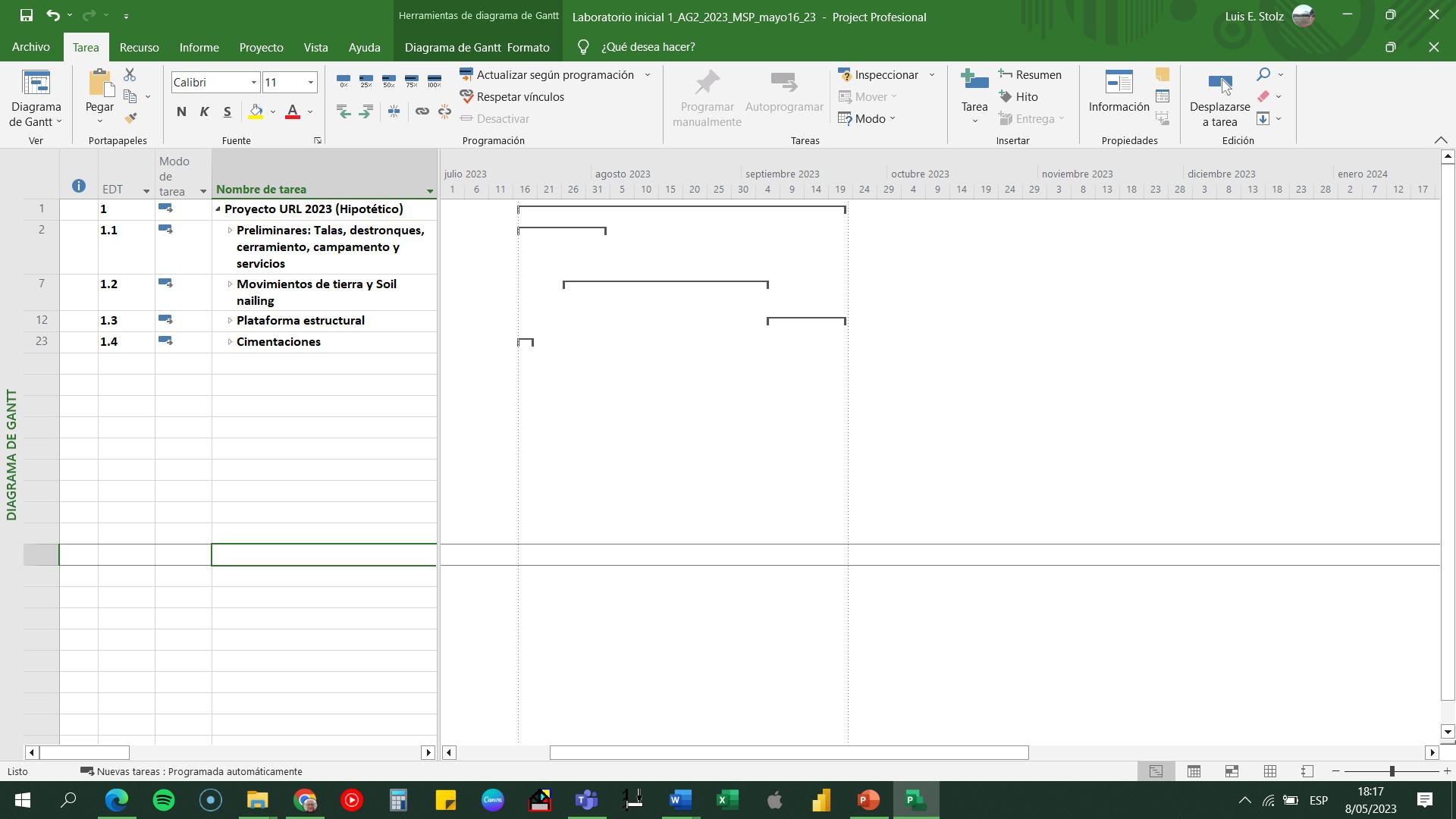Indent task with the green right arrow
The image size is (1456, 819).
[x=366, y=111]
